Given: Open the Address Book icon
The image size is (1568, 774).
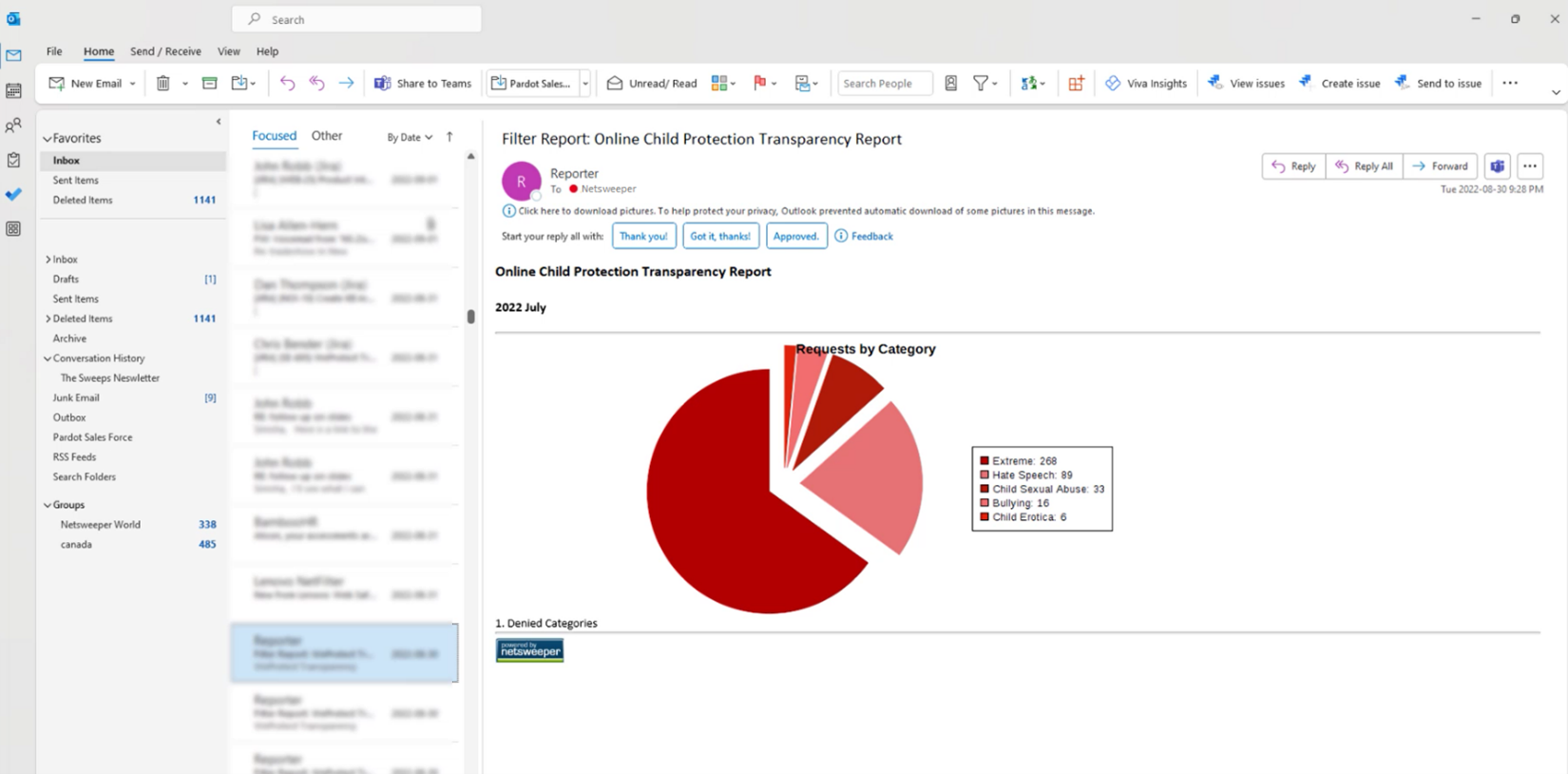Looking at the screenshot, I should click(x=950, y=84).
